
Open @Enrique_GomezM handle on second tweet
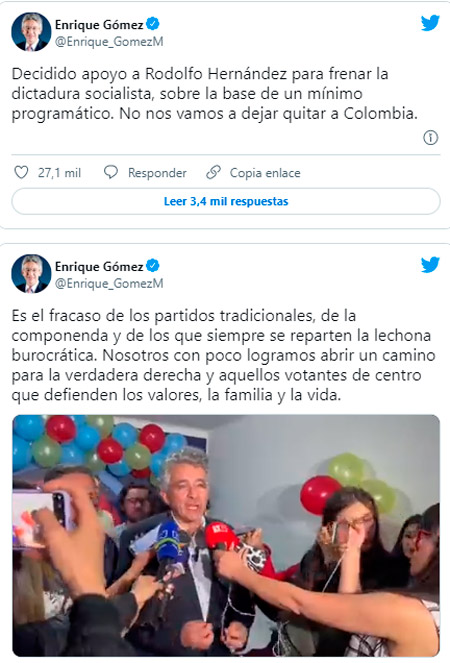[x=109, y=284]
